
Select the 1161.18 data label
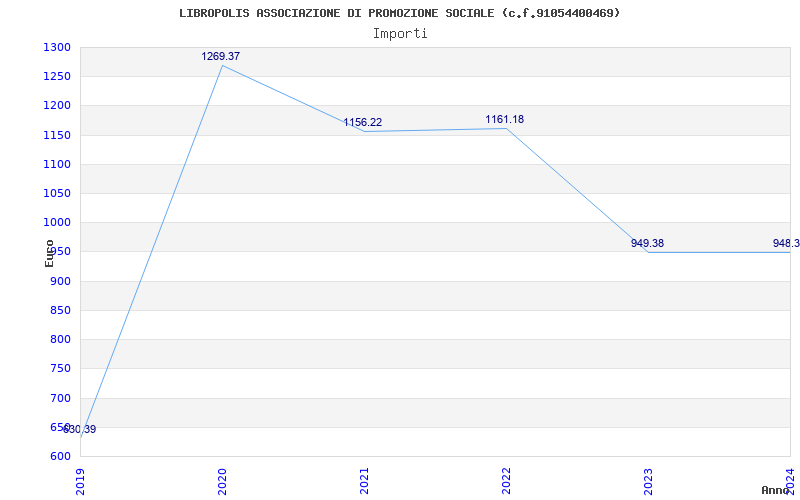point(505,119)
